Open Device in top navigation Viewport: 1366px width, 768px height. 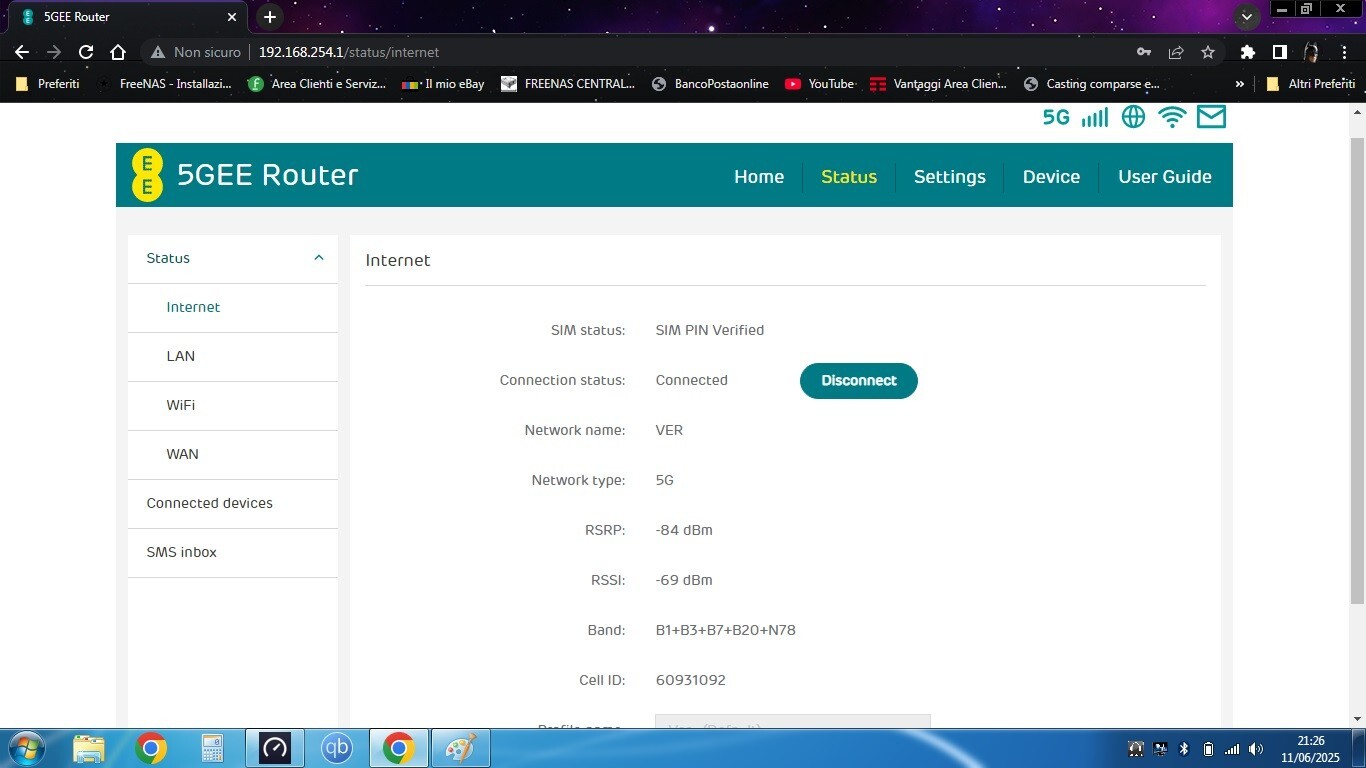[1051, 176]
